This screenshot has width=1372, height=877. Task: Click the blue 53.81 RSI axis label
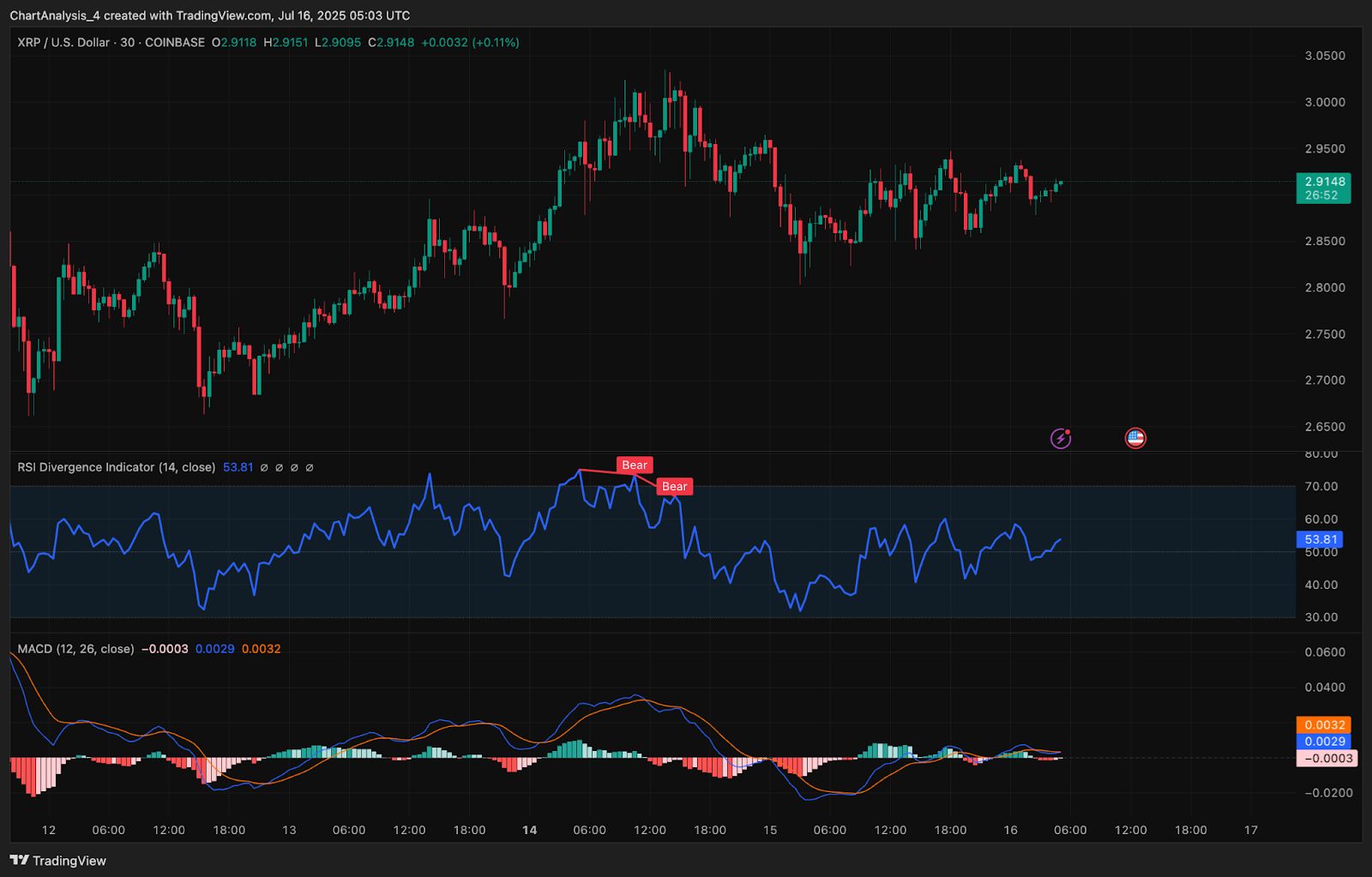(1321, 539)
